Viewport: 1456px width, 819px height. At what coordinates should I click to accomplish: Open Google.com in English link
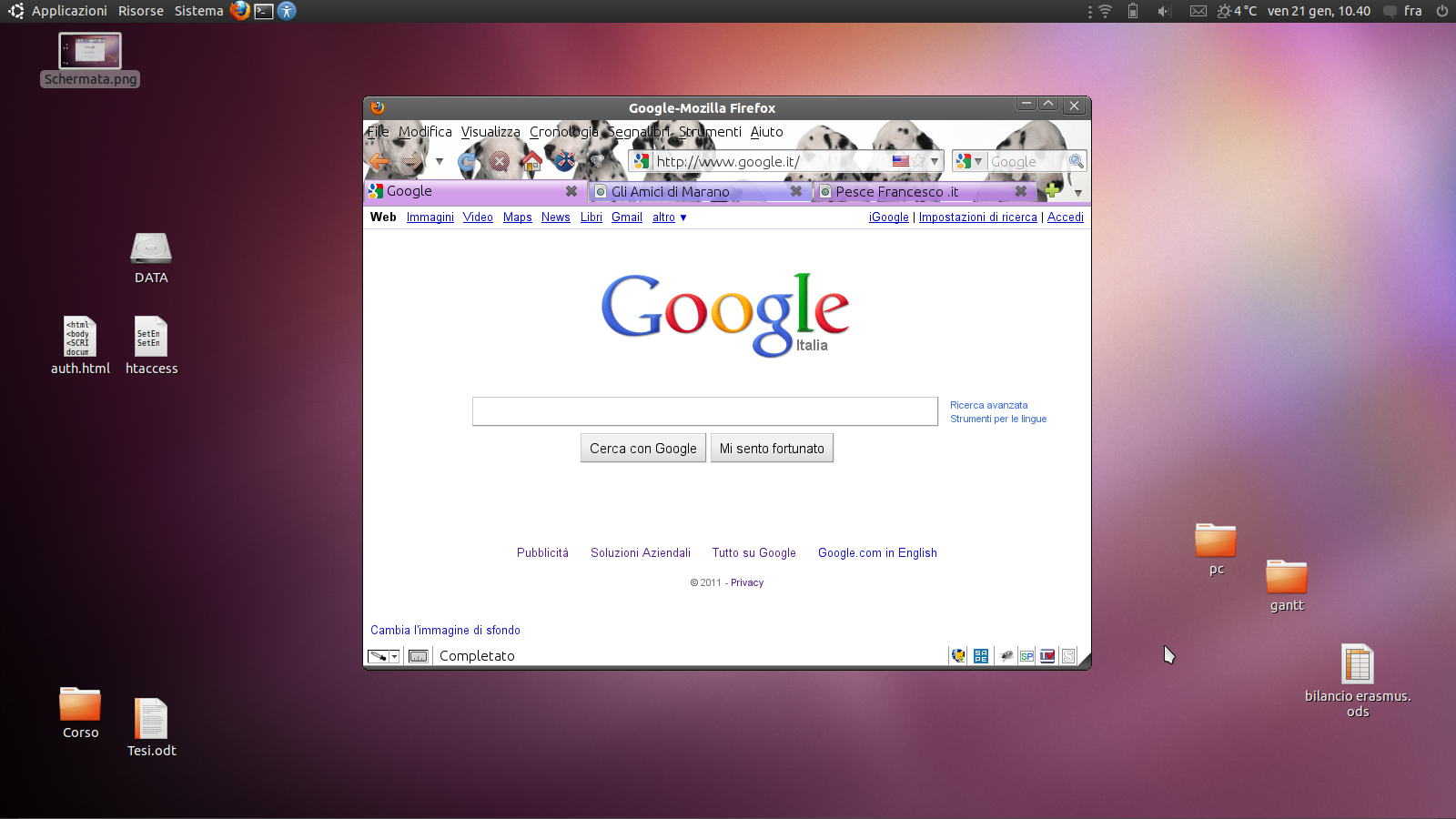877,552
